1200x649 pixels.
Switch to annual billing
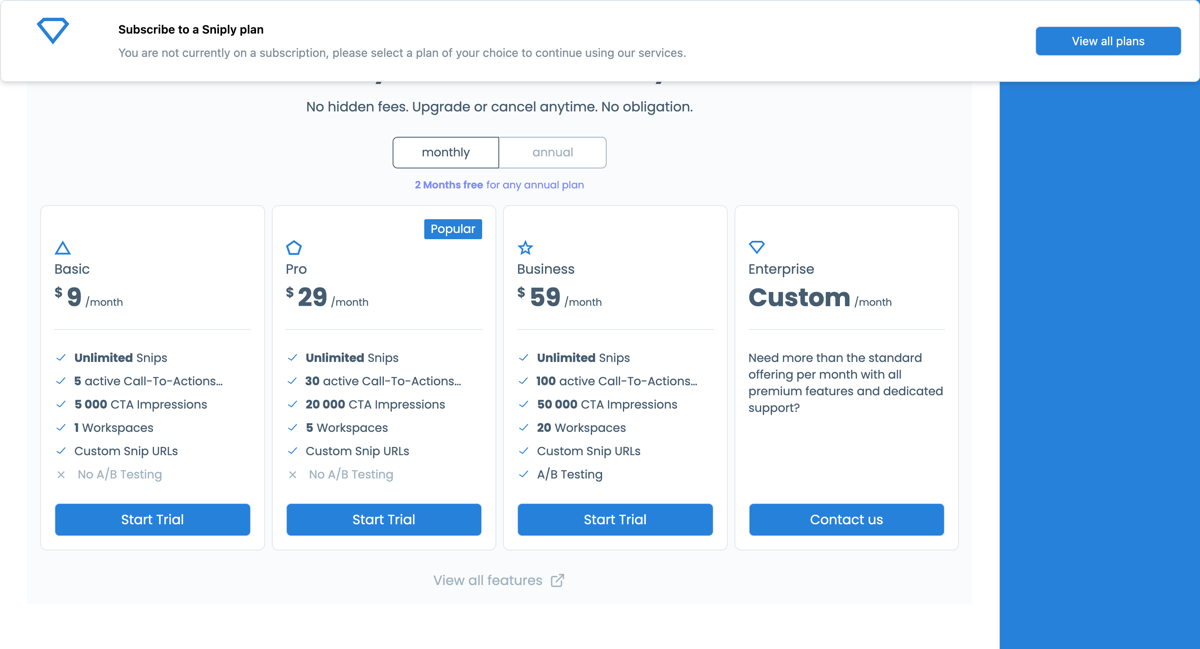(552, 152)
